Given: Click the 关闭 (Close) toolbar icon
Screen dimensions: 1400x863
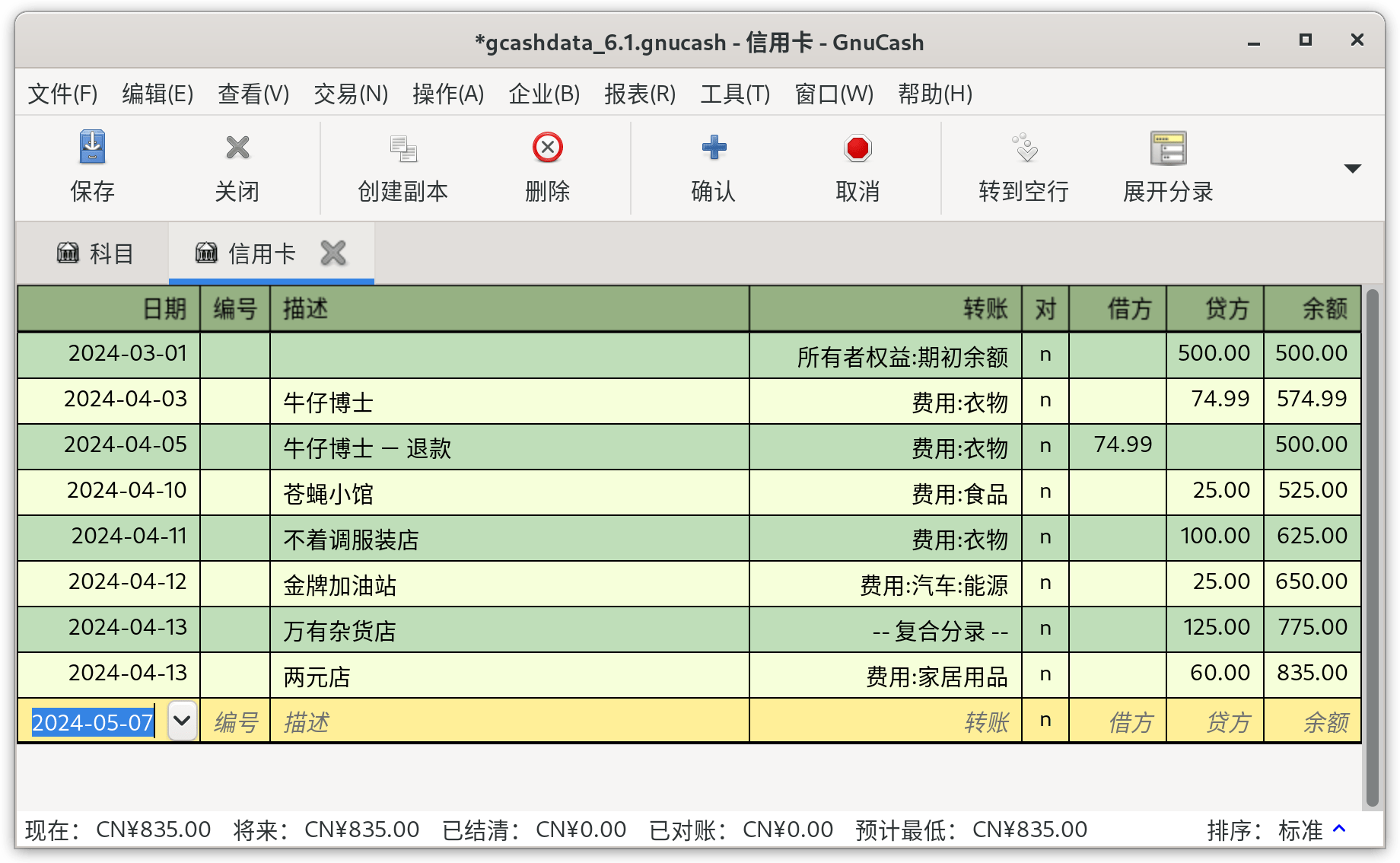Looking at the screenshot, I should click(x=237, y=147).
